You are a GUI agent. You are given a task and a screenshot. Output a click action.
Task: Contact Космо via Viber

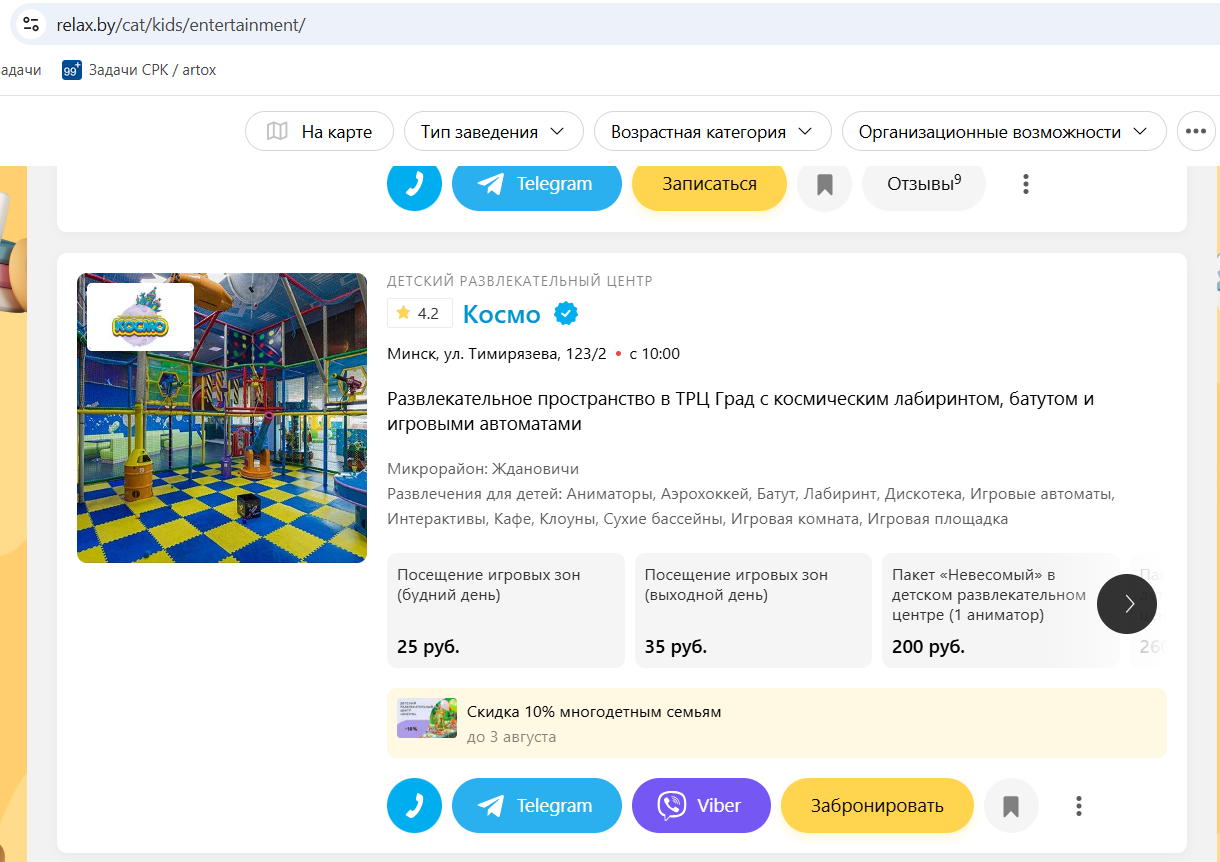coord(701,806)
